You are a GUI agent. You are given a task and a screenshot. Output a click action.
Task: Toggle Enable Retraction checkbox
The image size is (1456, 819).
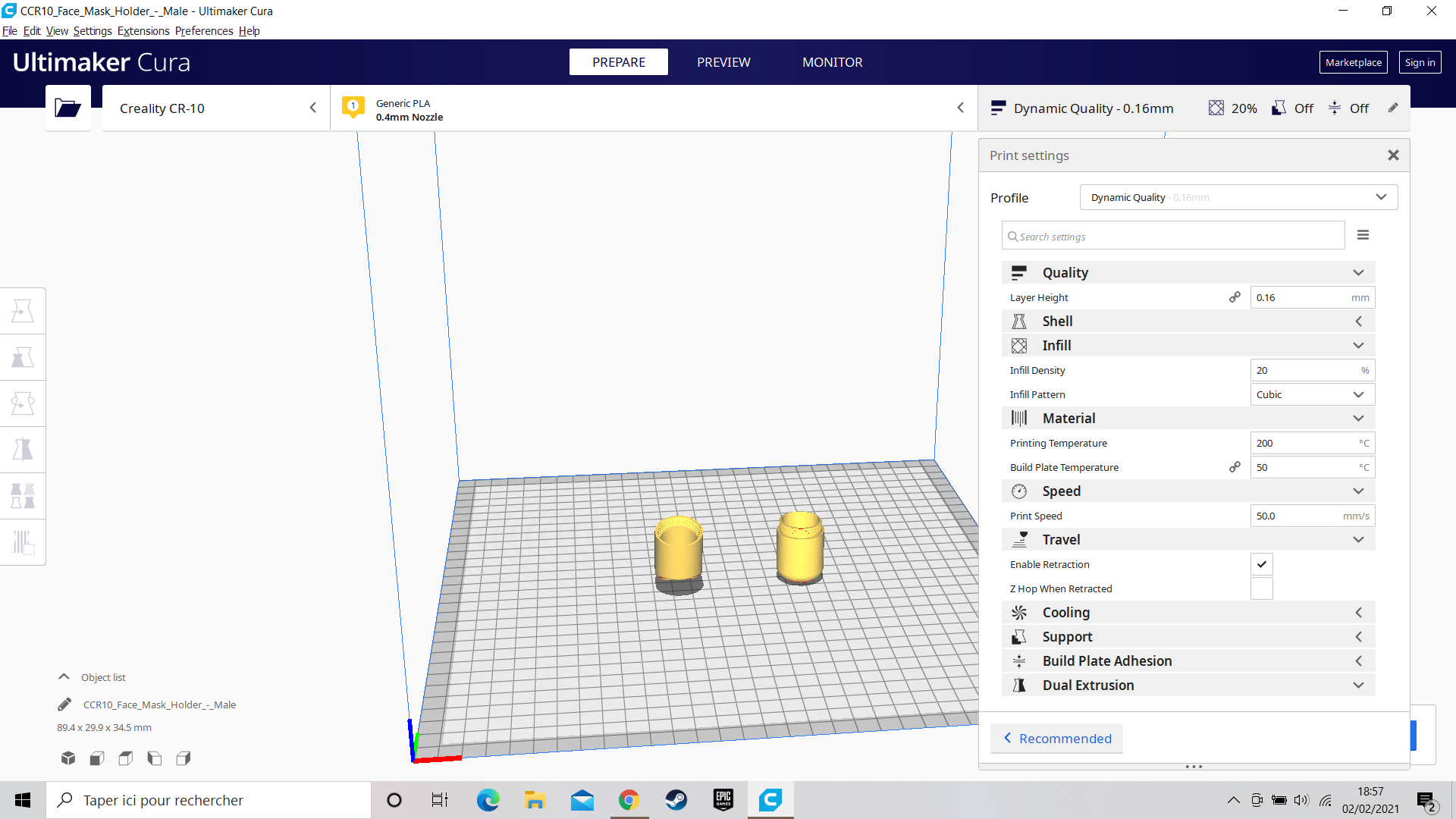click(1261, 564)
